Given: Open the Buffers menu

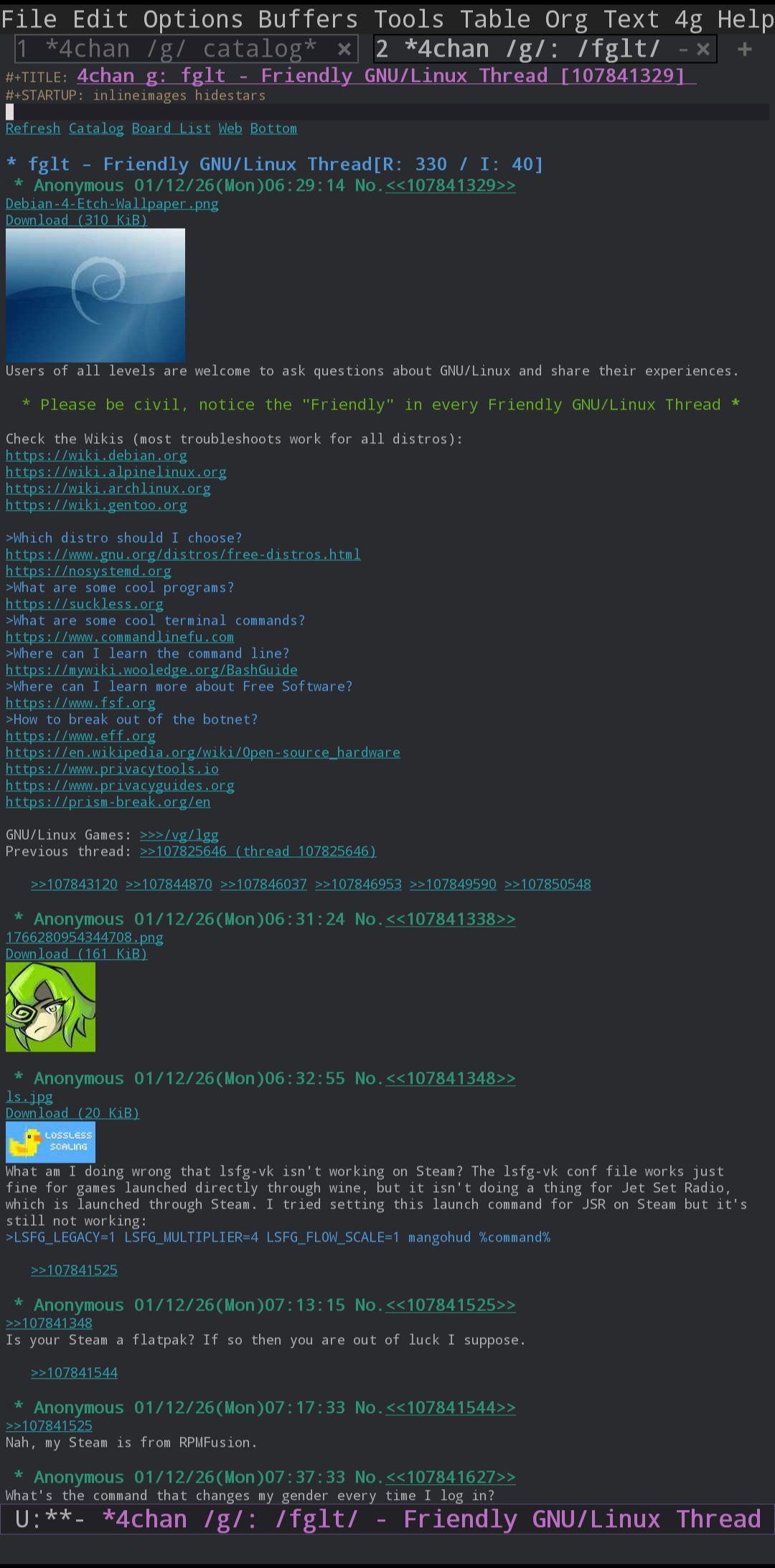Looking at the screenshot, I should tap(308, 19).
